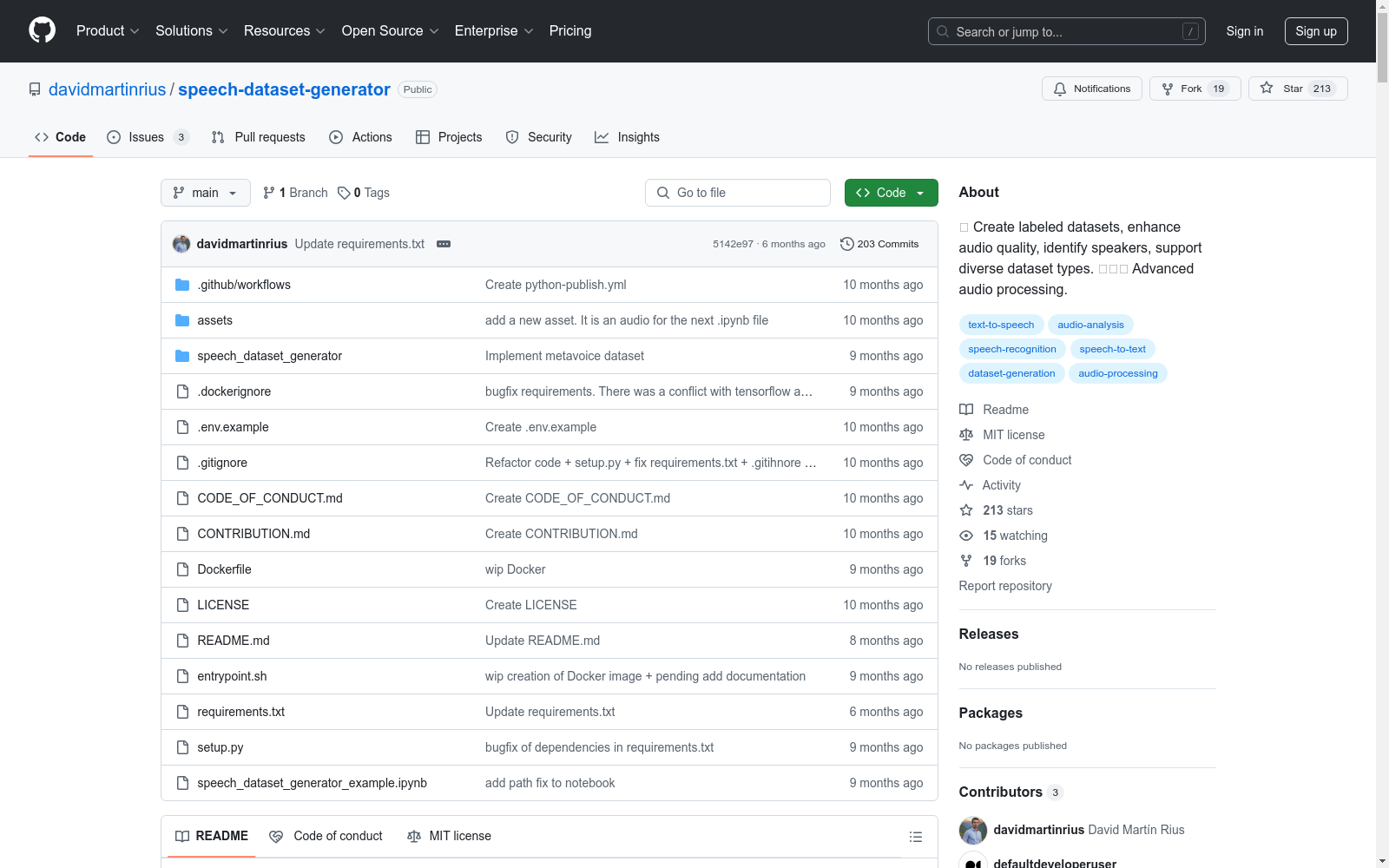Click the .dockerignore file icon
The image size is (1389, 868).
pyautogui.click(x=182, y=391)
